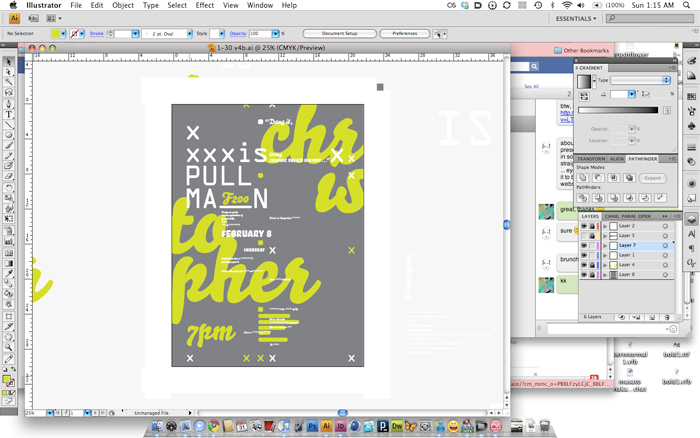This screenshot has height=438, width=700.
Task: Open the Object menu
Action: click(x=123, y=5)
